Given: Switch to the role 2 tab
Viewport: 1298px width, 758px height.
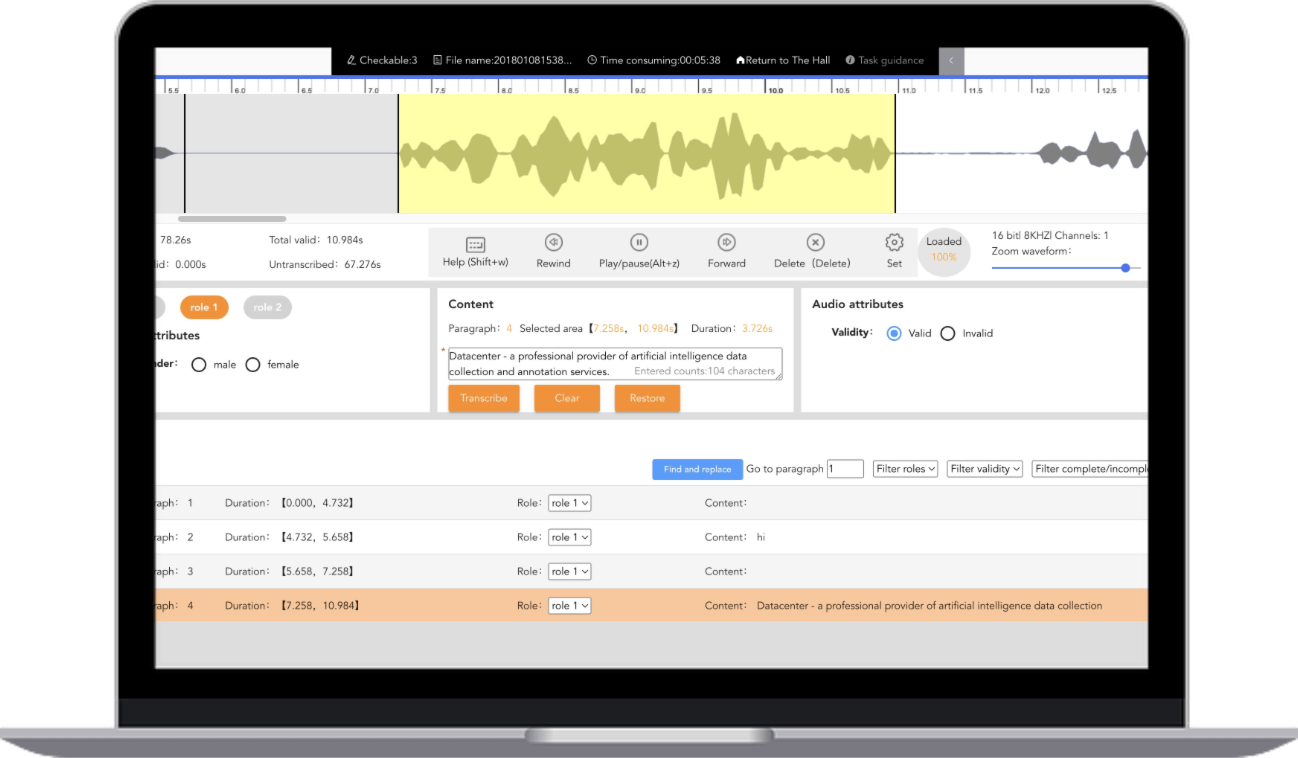Looking at the screenshot, I should click(267, 307).
